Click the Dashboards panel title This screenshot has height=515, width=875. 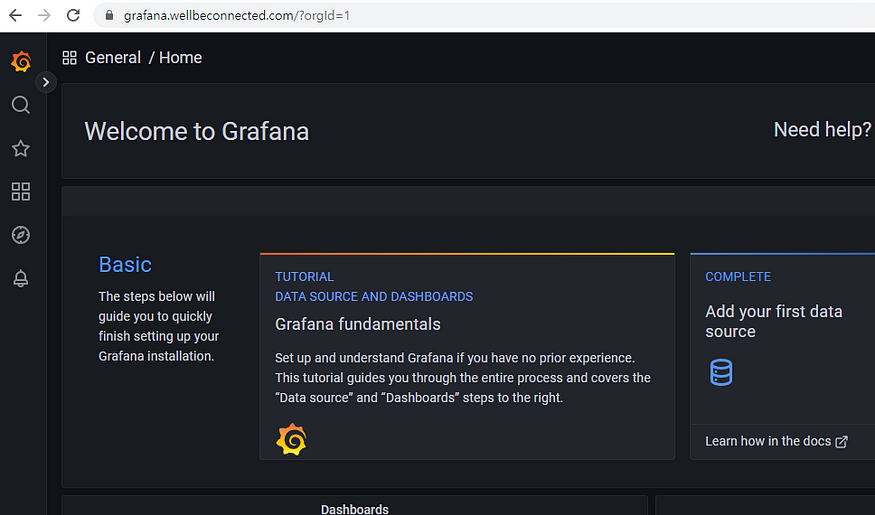click(x=354, y=509)
